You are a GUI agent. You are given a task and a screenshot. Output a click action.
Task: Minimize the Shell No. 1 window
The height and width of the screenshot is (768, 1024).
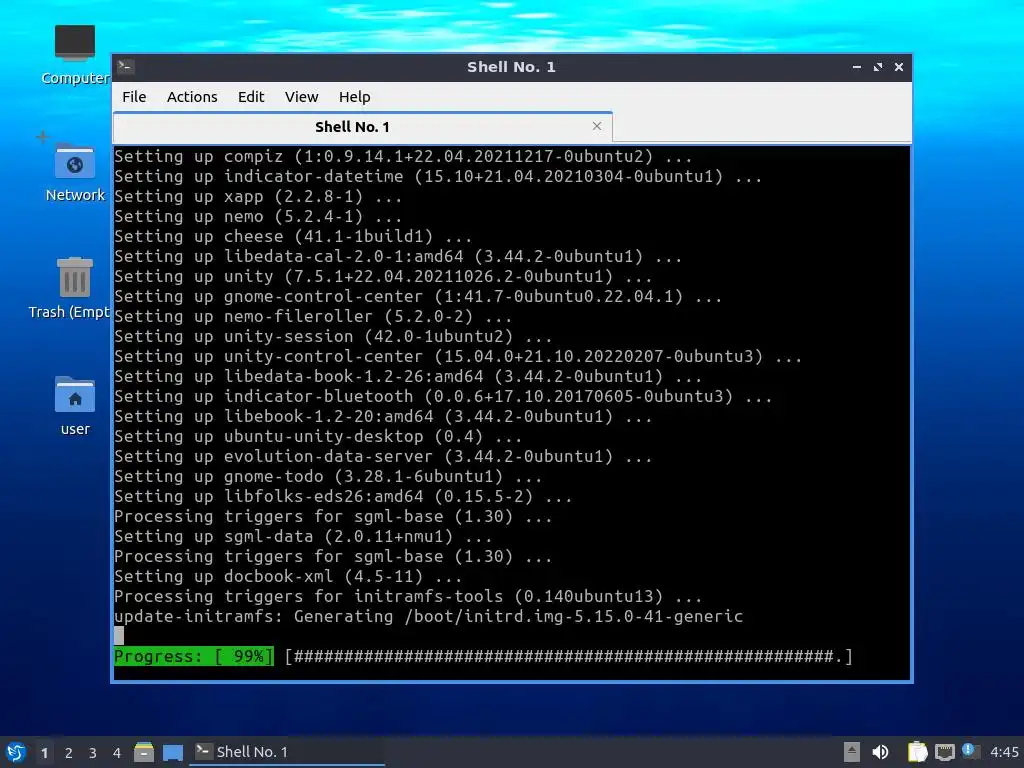pyautogui.click(x=857, y=67)
